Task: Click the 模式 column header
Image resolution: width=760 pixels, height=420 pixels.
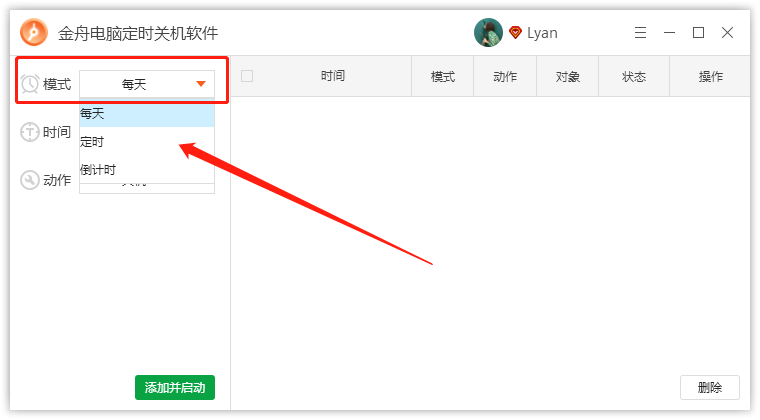Action: click(443, 77)
